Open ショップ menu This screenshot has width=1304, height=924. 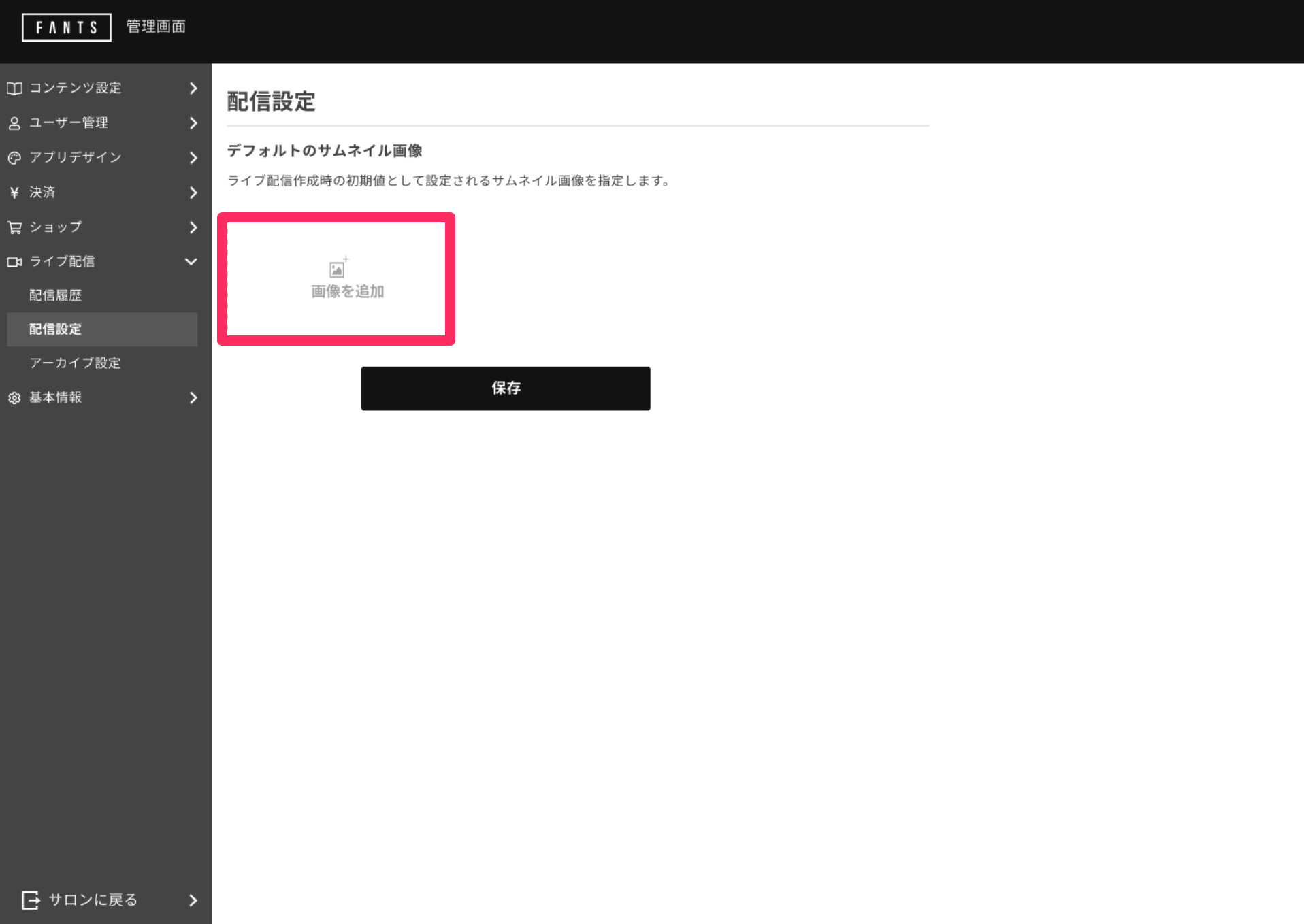[55, 227]
